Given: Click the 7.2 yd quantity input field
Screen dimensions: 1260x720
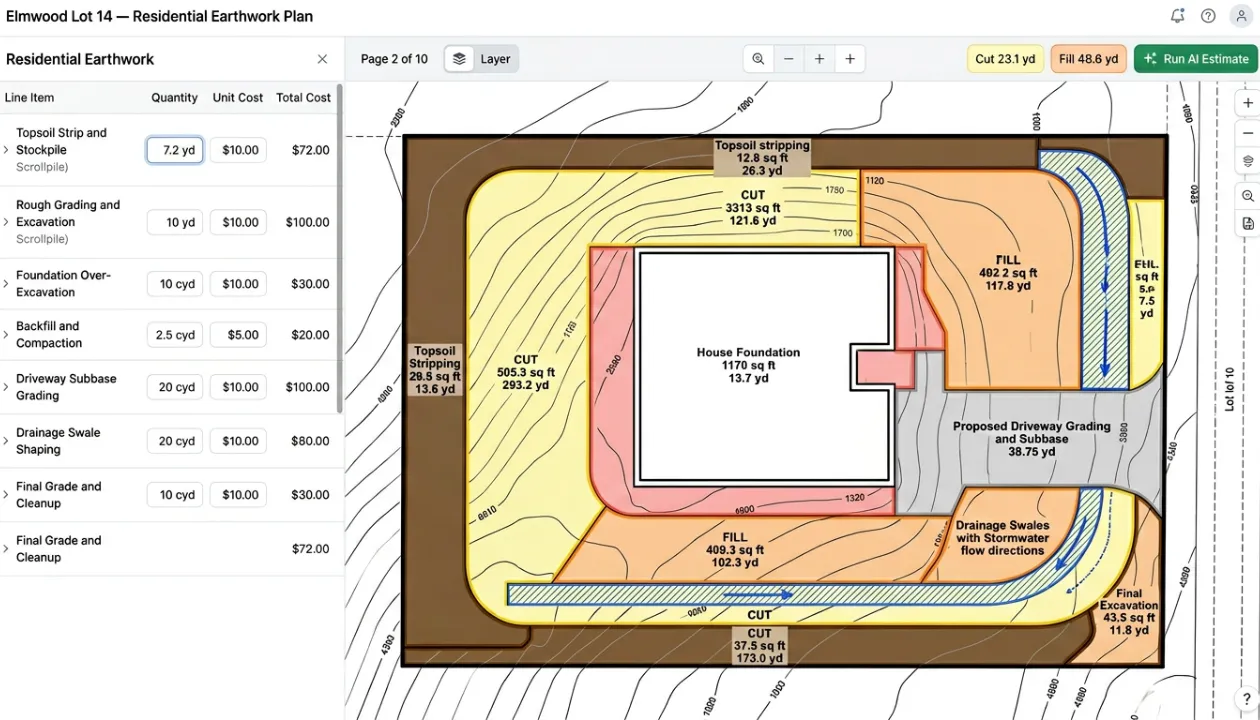Looking at the screenshot, I should pos(174,149).
